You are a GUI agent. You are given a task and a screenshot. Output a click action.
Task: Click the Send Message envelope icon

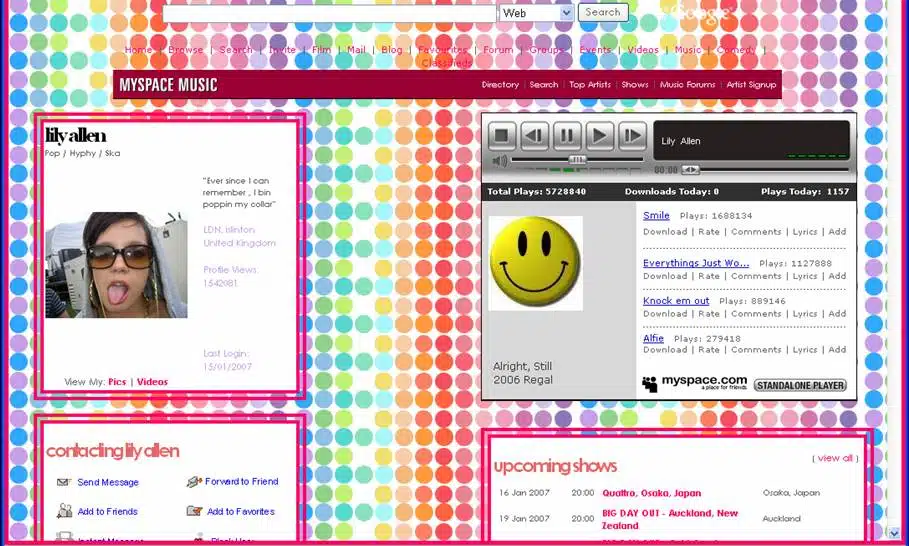64,482
